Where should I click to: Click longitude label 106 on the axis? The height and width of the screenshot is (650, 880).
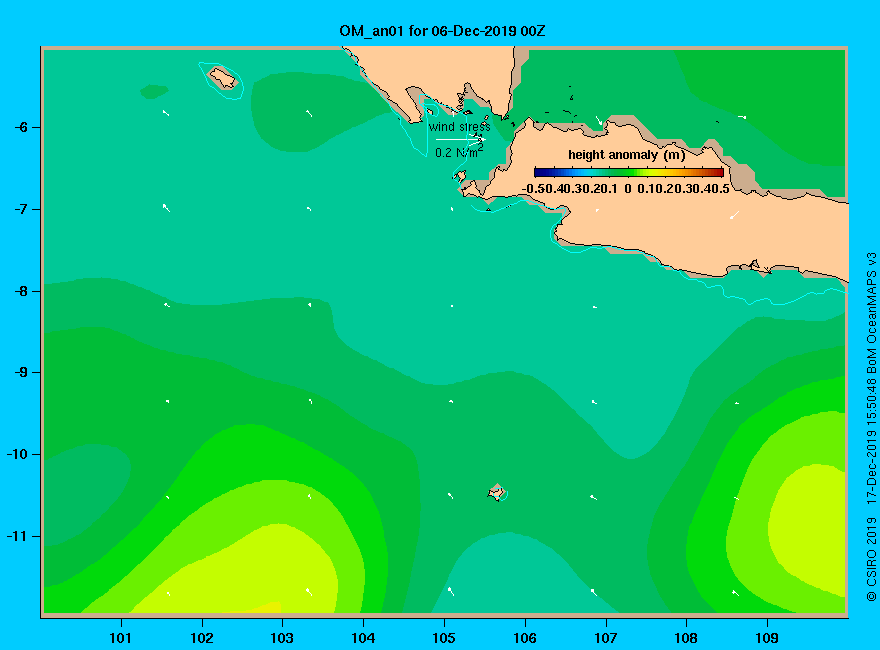coord(525,638)
